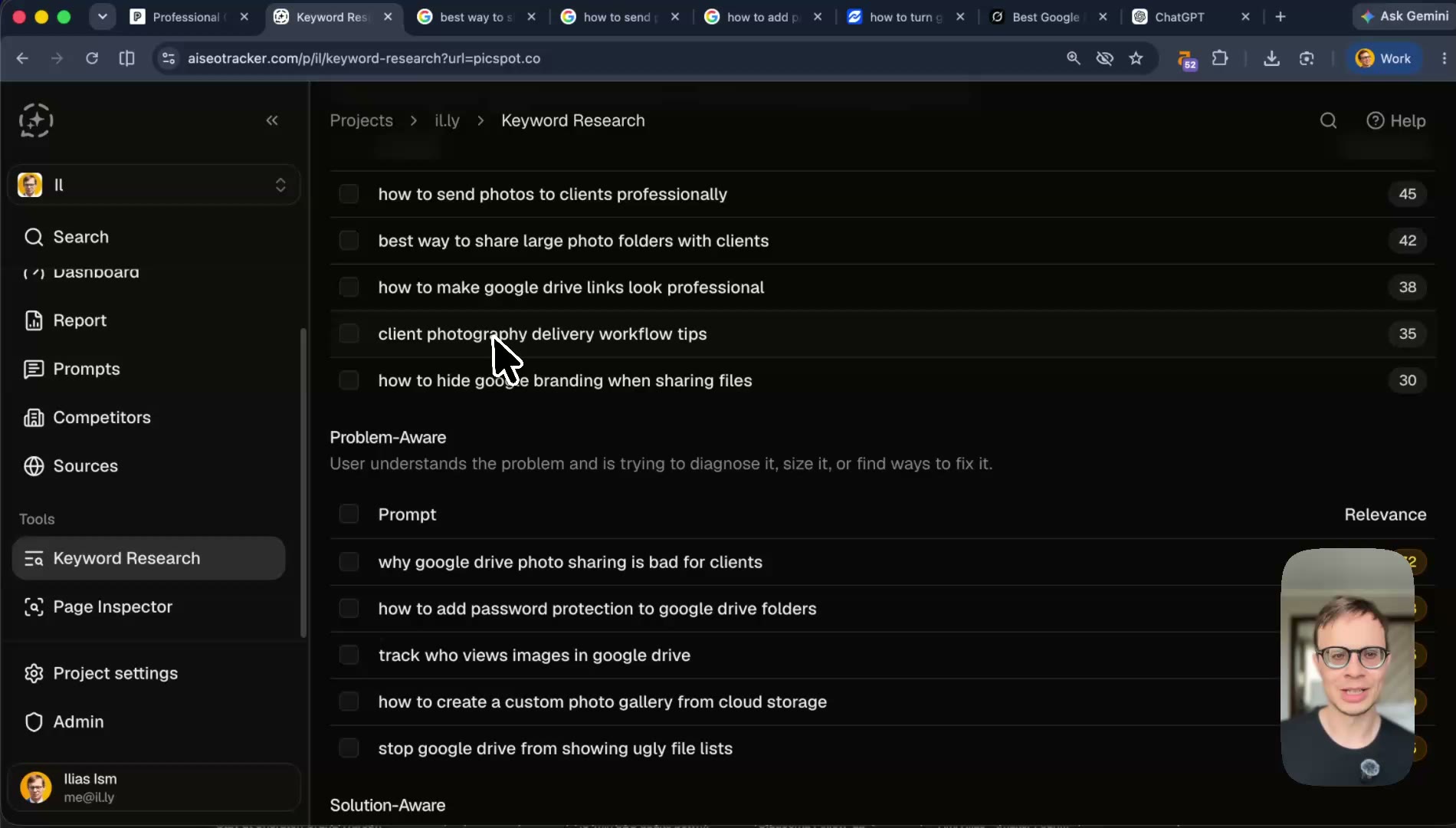Reload the page

click(x=92, y=58)
